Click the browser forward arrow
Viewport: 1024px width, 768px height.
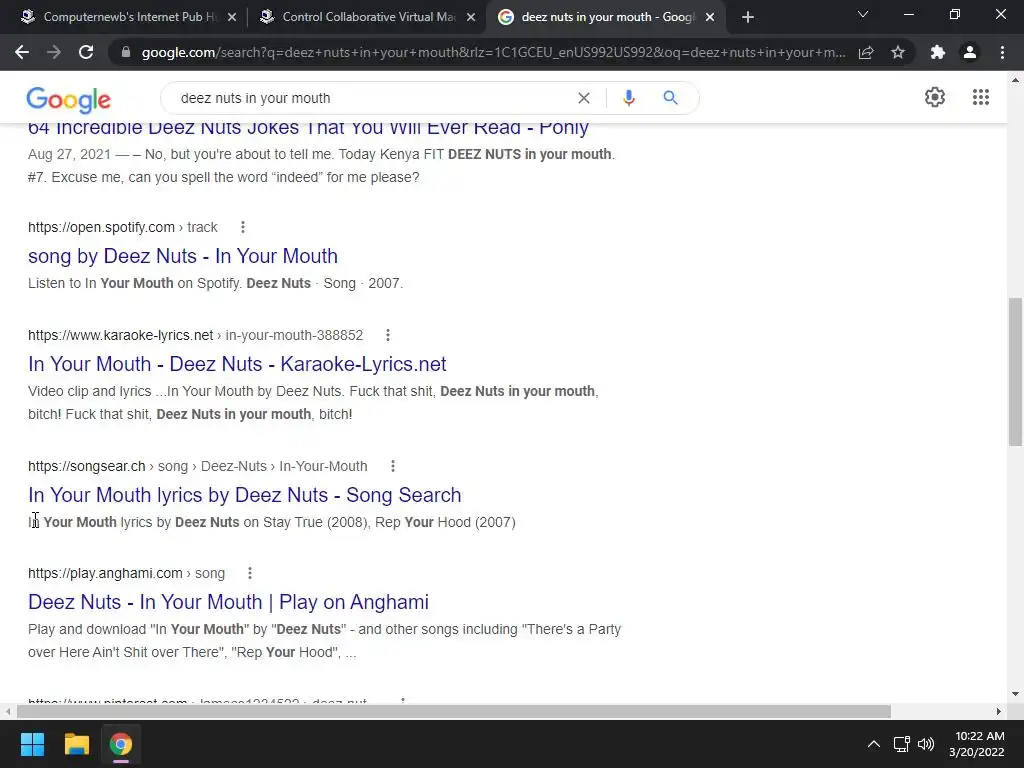[54, 52]
